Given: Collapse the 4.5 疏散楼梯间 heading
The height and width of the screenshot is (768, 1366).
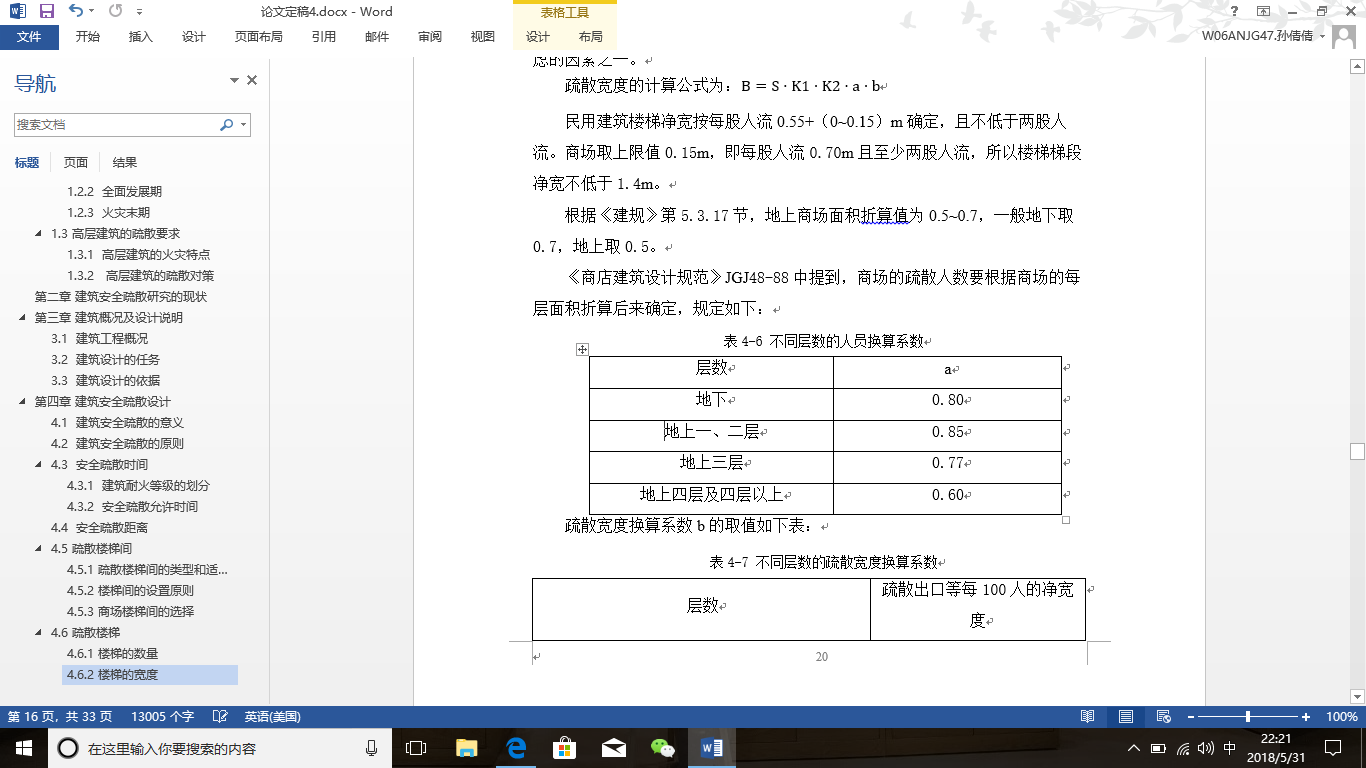Looking at the screenshot, I should 40,548.
